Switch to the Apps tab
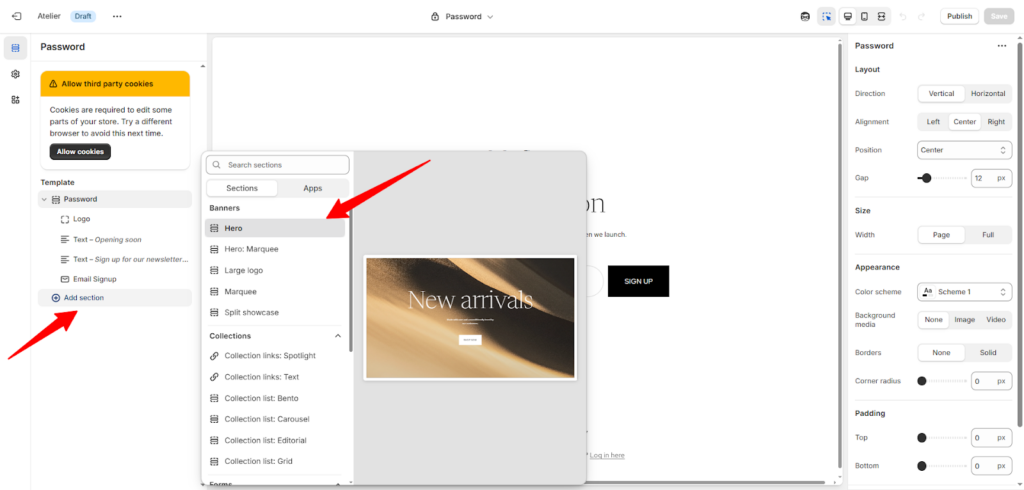Image resolution: width=1024 pixels, height=490 pixels. coord(313,188)
